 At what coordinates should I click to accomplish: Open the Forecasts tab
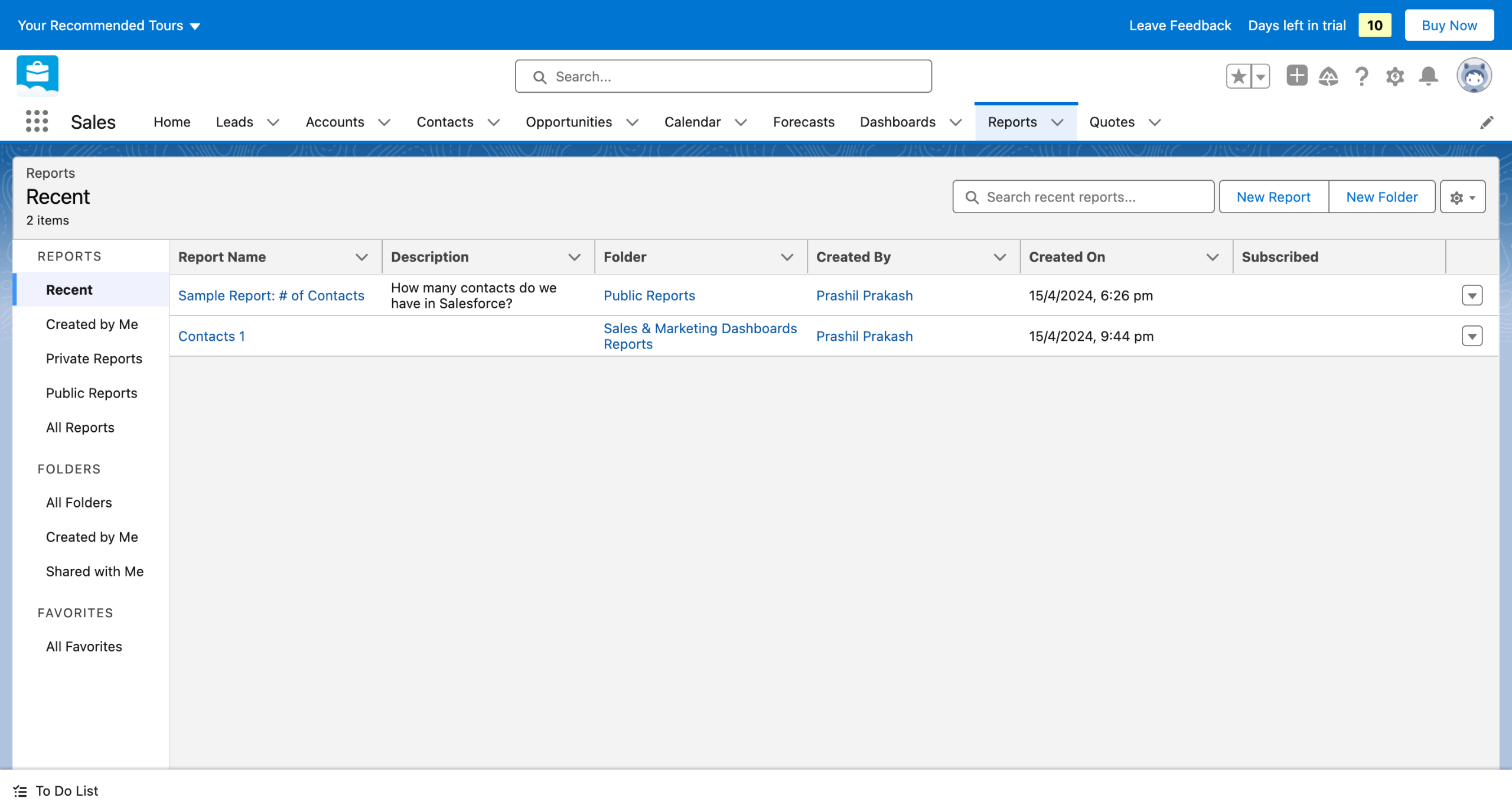pyautogui.click(x=803, y=122)
